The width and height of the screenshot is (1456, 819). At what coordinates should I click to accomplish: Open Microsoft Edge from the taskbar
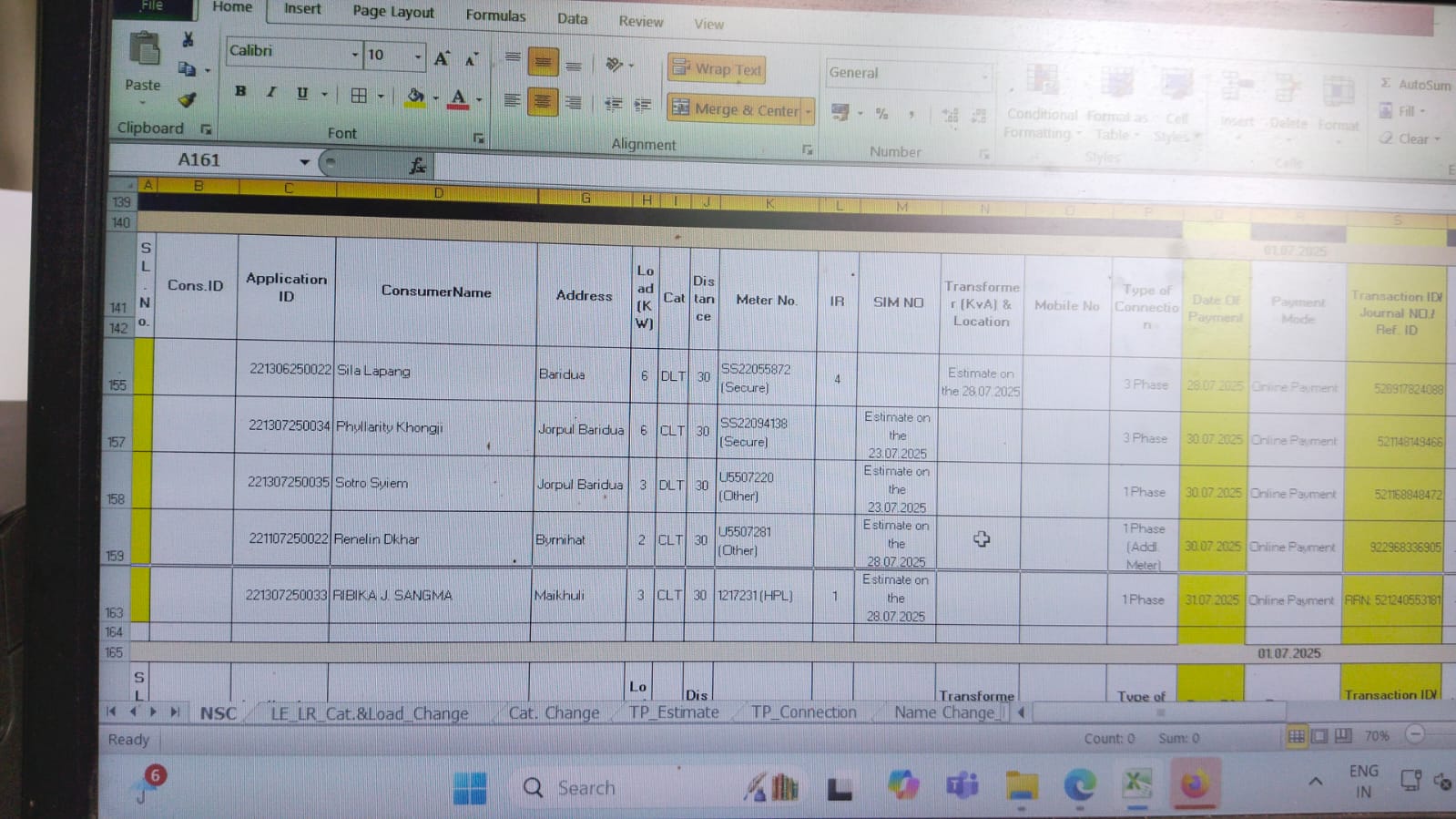pos(1080,784)
